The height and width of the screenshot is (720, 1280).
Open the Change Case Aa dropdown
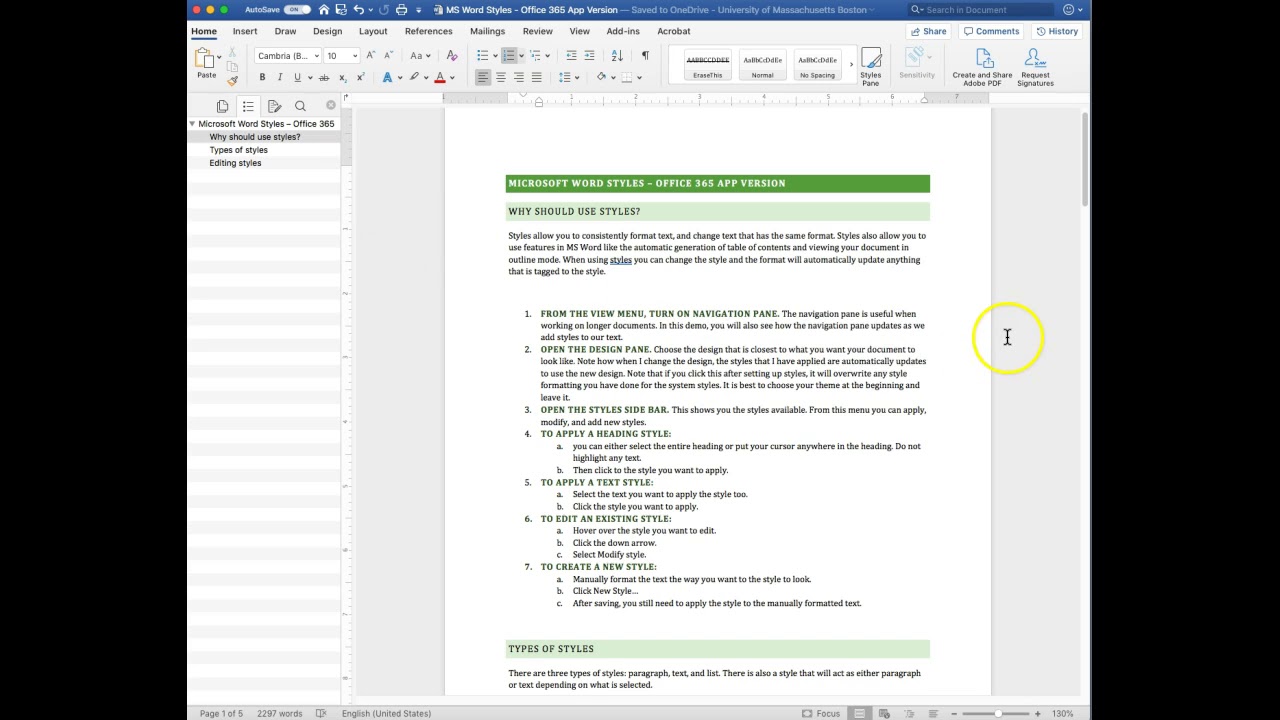(421, 56)
